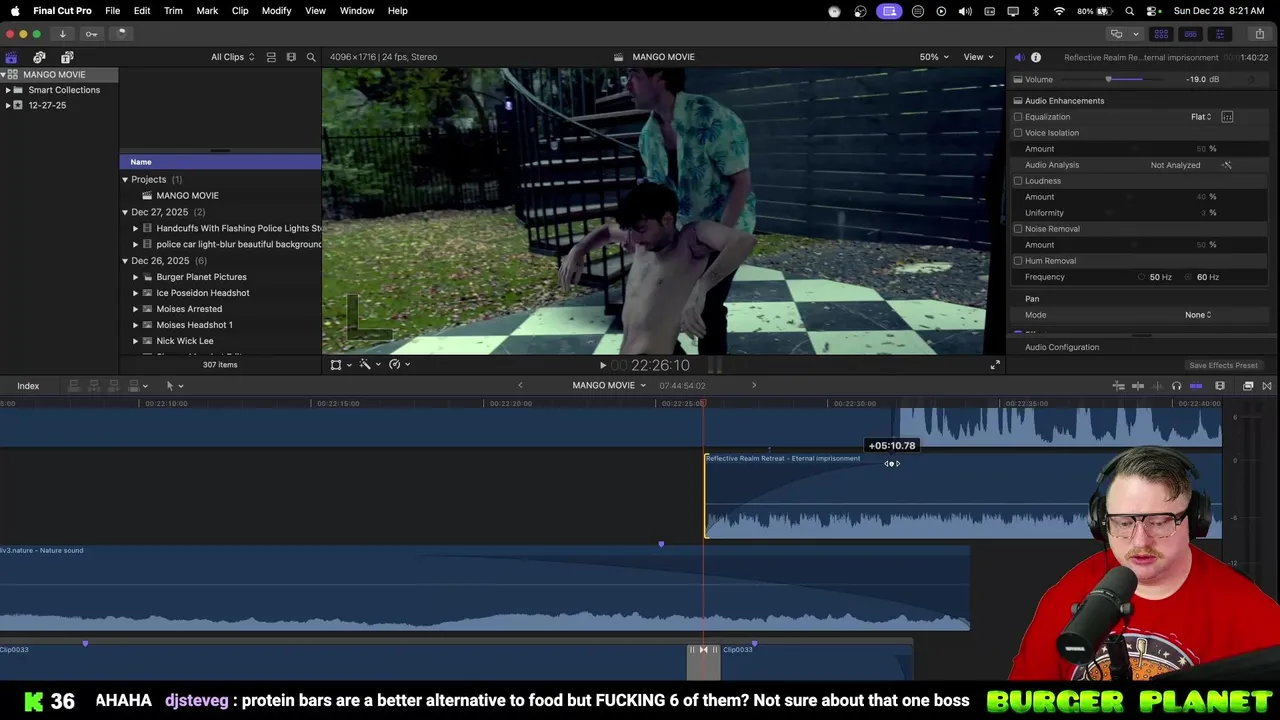Viewport: 1280px width, 720px height.
Task: Enable the Hum Removal checkbox
Action: click(1018, 261)
